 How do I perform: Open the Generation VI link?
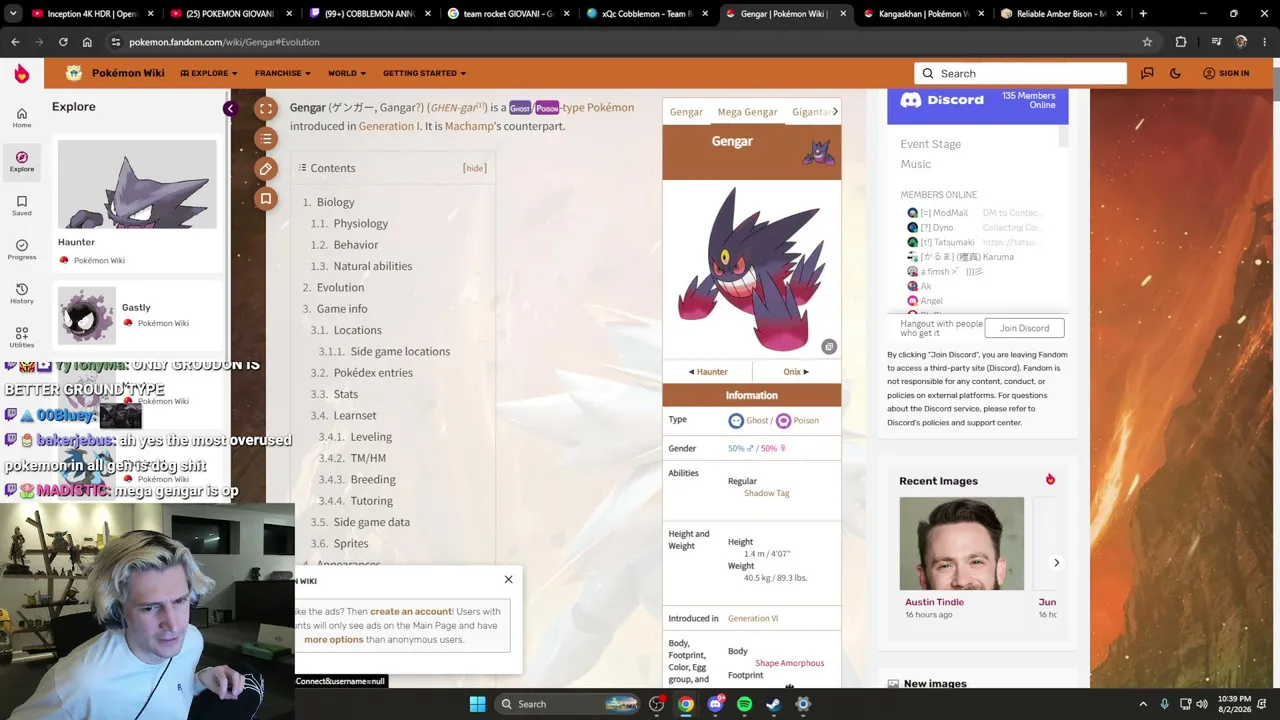click(753, 618)
